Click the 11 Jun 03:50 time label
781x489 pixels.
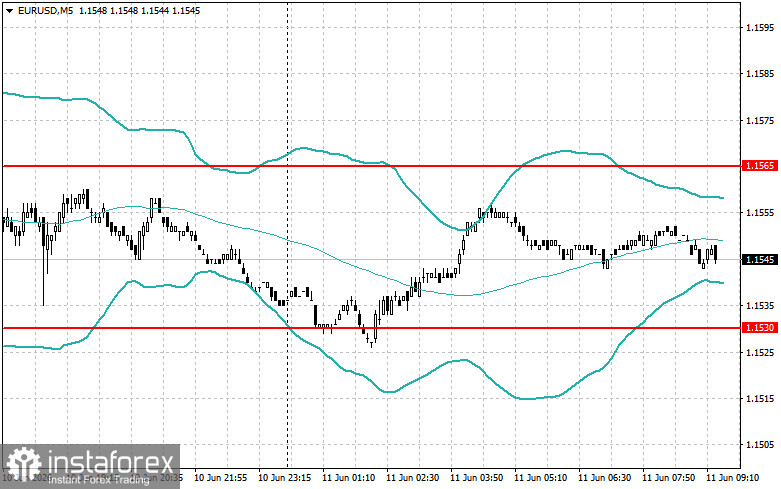click(x=476, y=478)
